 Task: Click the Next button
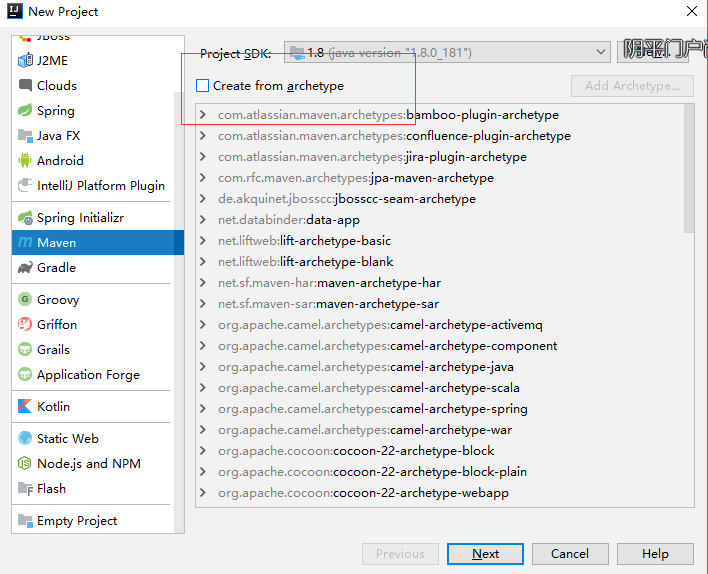(485, 554)
